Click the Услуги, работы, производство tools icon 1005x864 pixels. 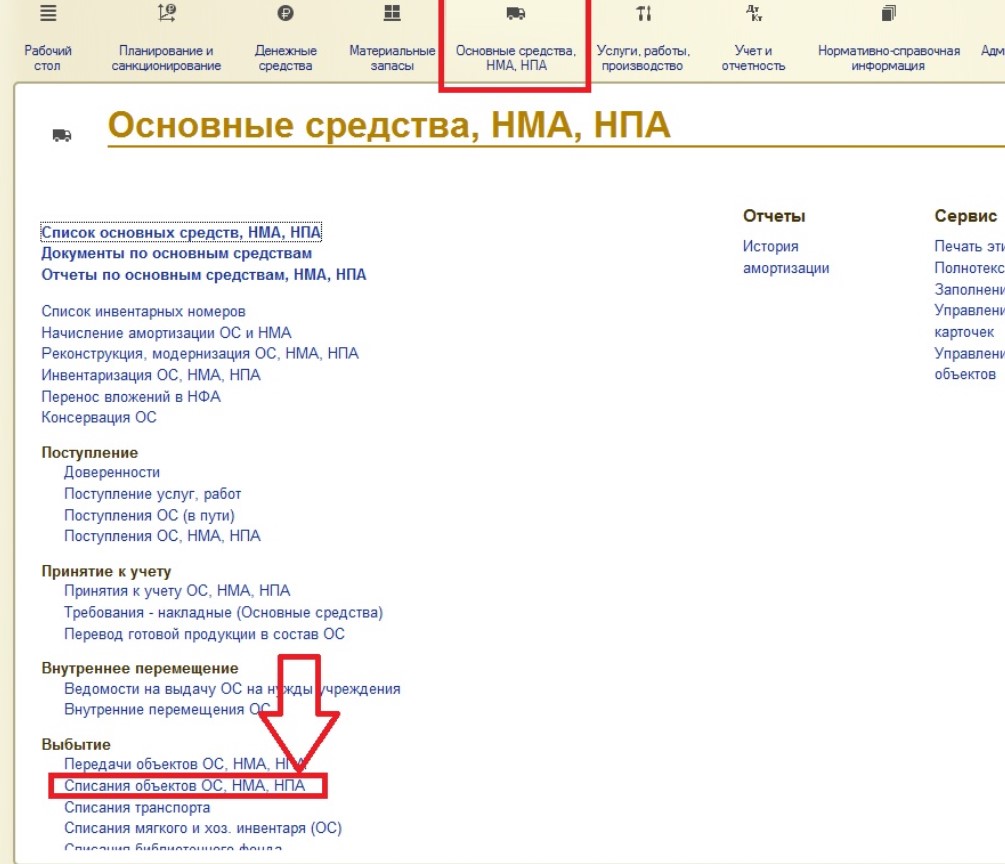click(x=644, y=13)
